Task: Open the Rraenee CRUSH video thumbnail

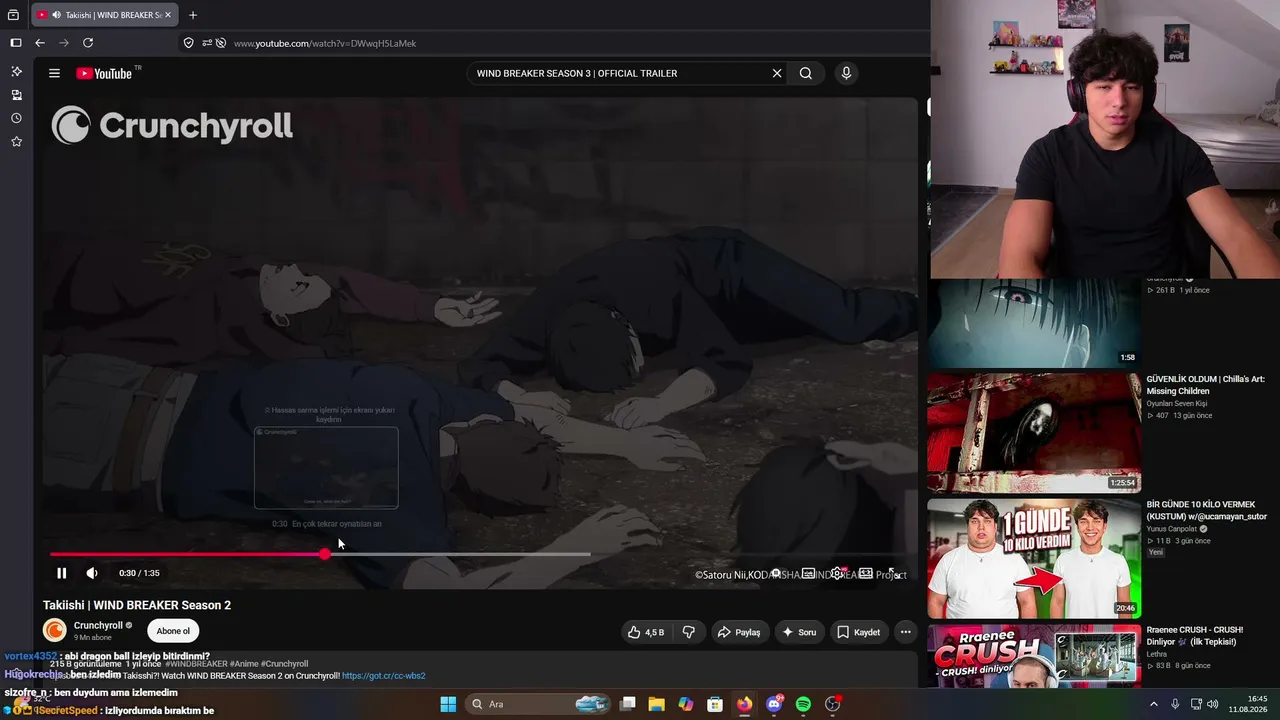Action: pyautogui.click(x=1034, y=656)
